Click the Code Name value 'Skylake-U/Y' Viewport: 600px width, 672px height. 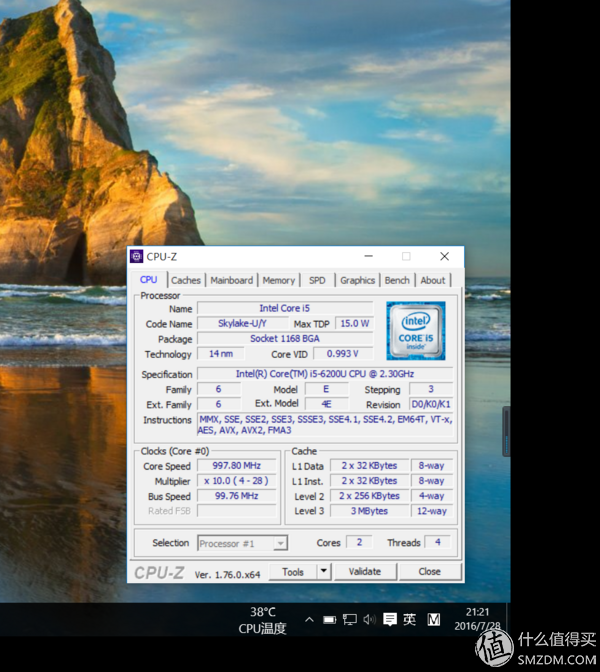click(243, 323)
